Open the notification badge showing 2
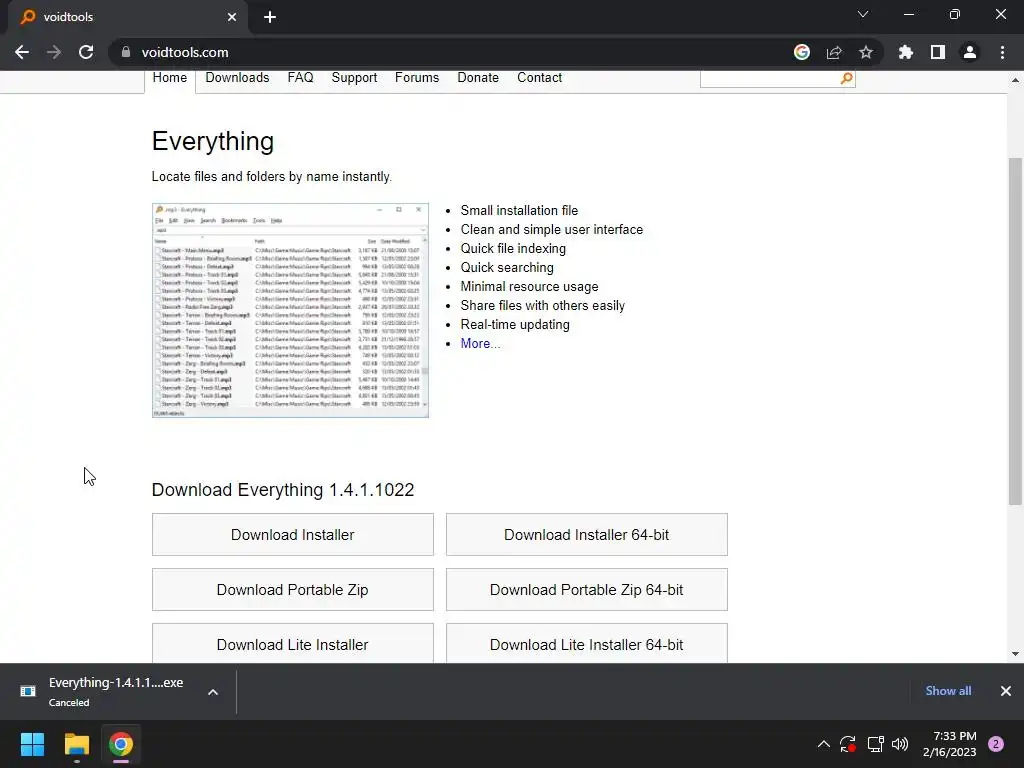The height and width of the screenshot is (768, 1024). [996, 744]
